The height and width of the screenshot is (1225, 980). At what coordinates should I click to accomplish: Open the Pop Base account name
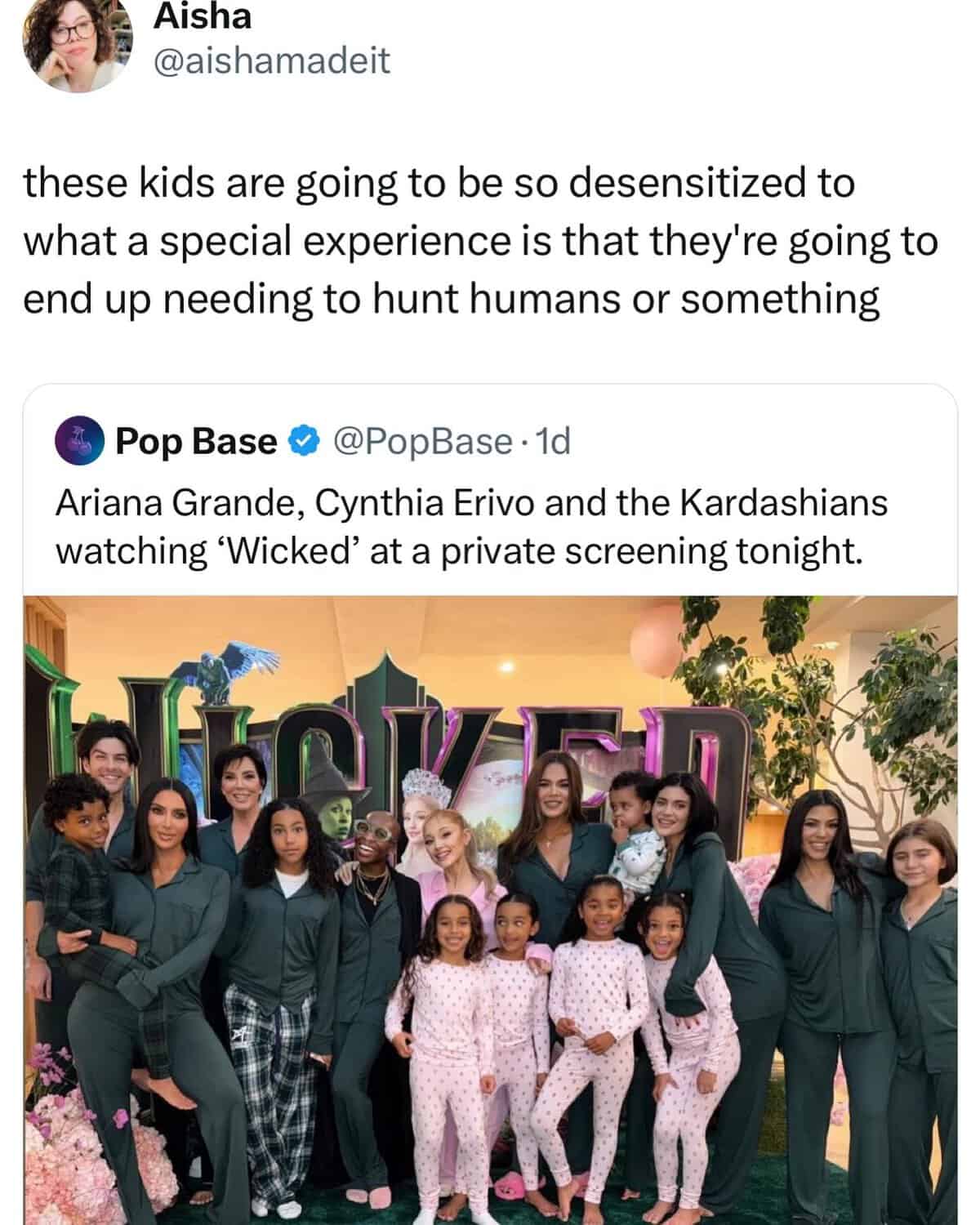(196, 442)
